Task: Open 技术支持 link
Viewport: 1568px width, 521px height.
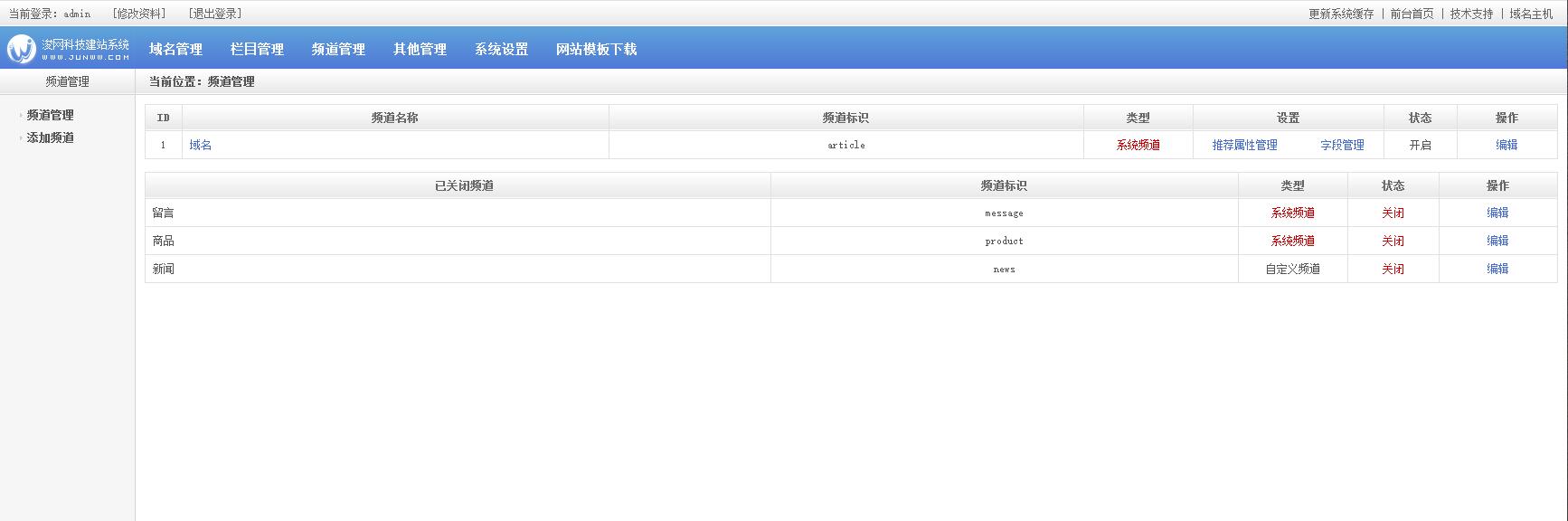Action: [x=1471, y=14]
